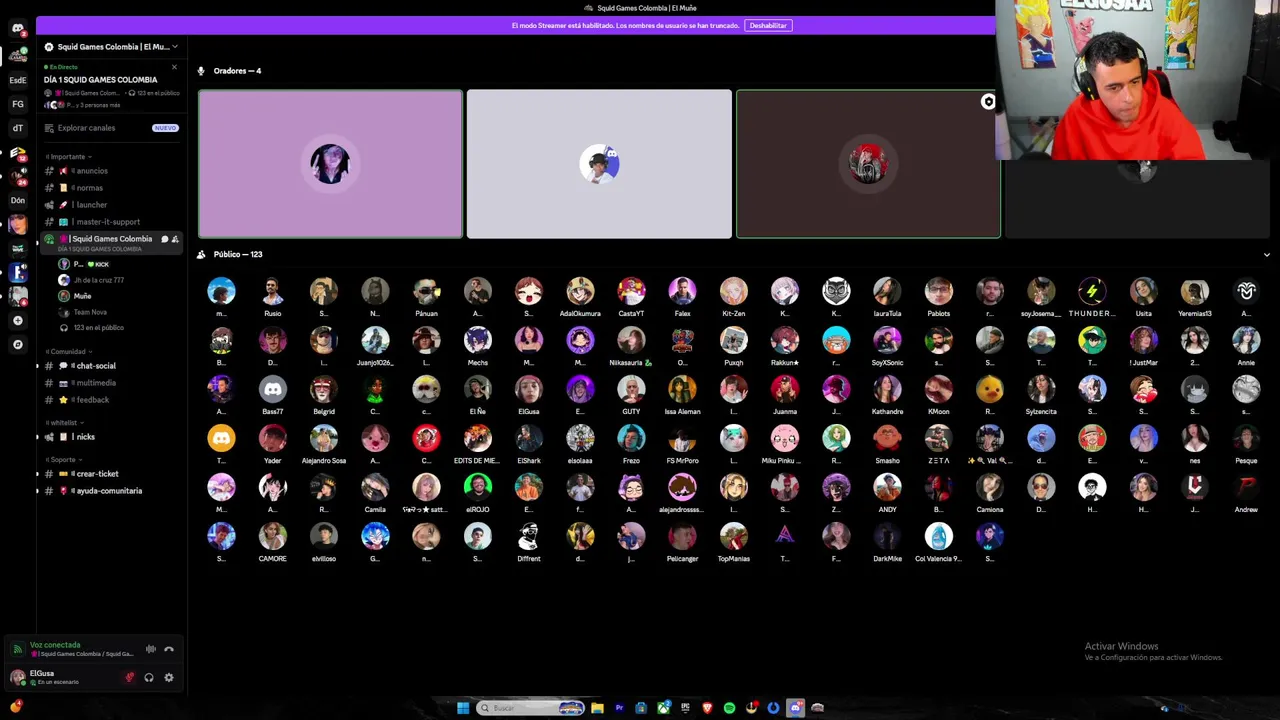Screen dimensions: 1280x720
Task: Open the nicks channel
Action: [111, 437]
